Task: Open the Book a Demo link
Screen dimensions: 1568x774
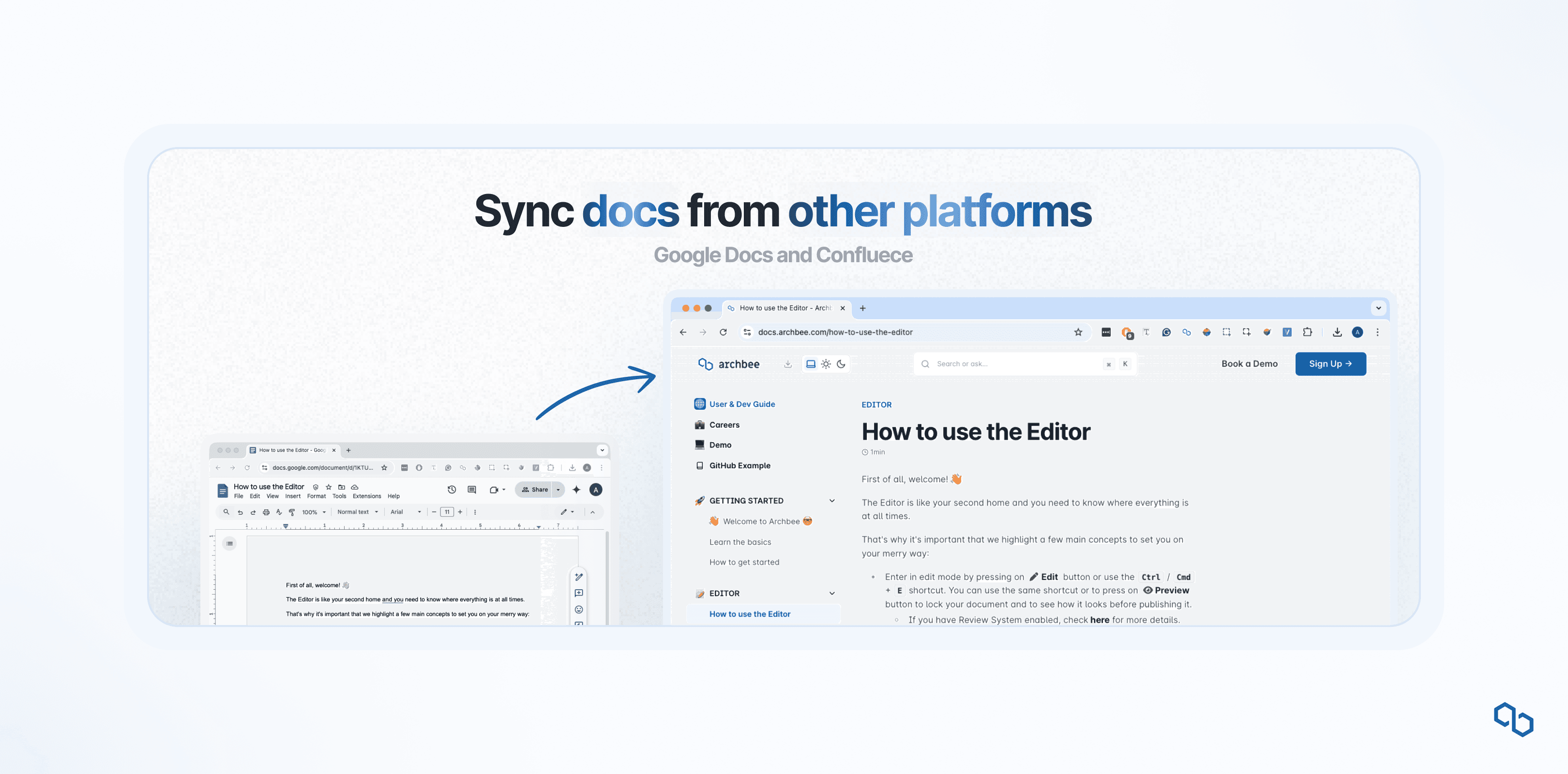Action: point(1249,364)
